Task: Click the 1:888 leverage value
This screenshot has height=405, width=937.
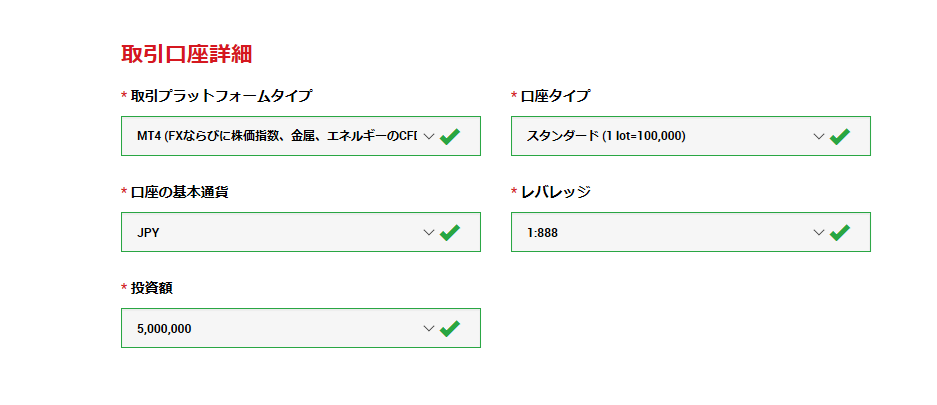Action: pos(543,232)
